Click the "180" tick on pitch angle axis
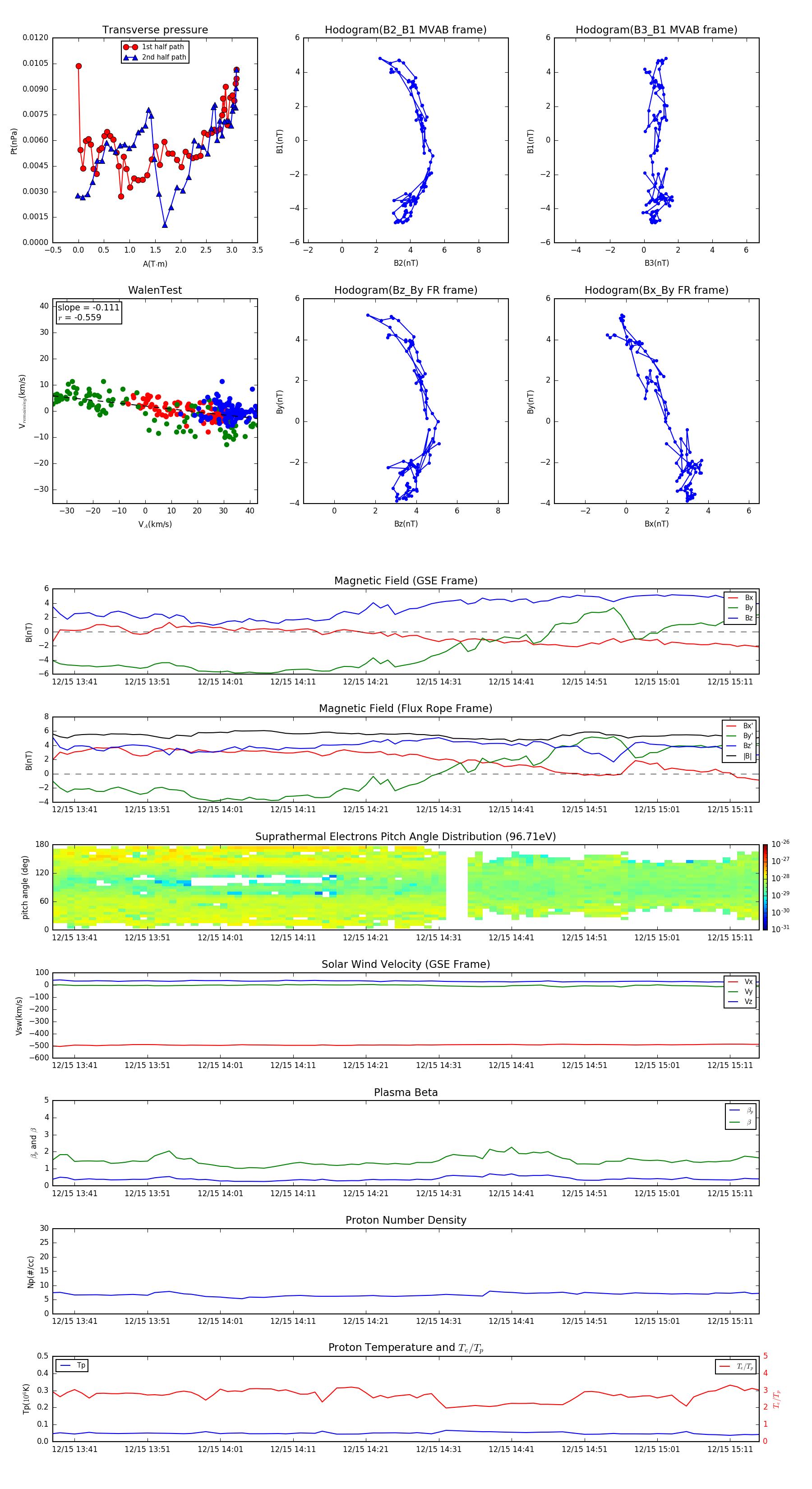 [42, 845]
